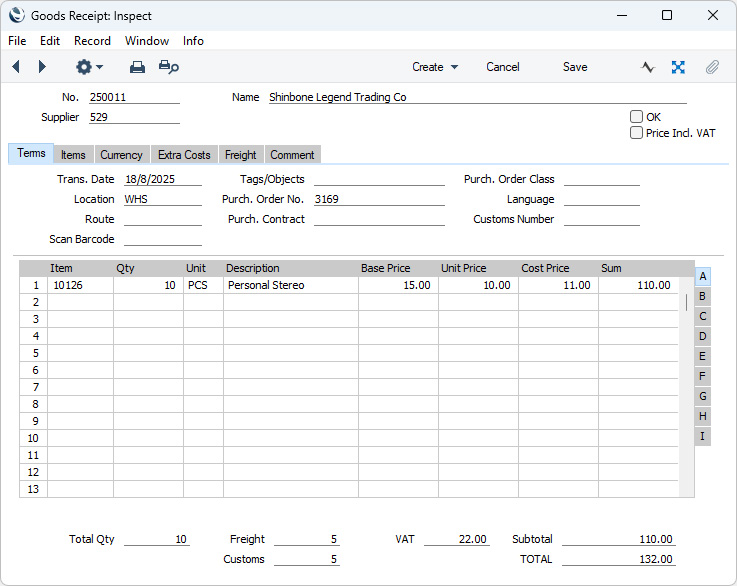Click the link manager icon
737x586 pixels.
(678, 67)
